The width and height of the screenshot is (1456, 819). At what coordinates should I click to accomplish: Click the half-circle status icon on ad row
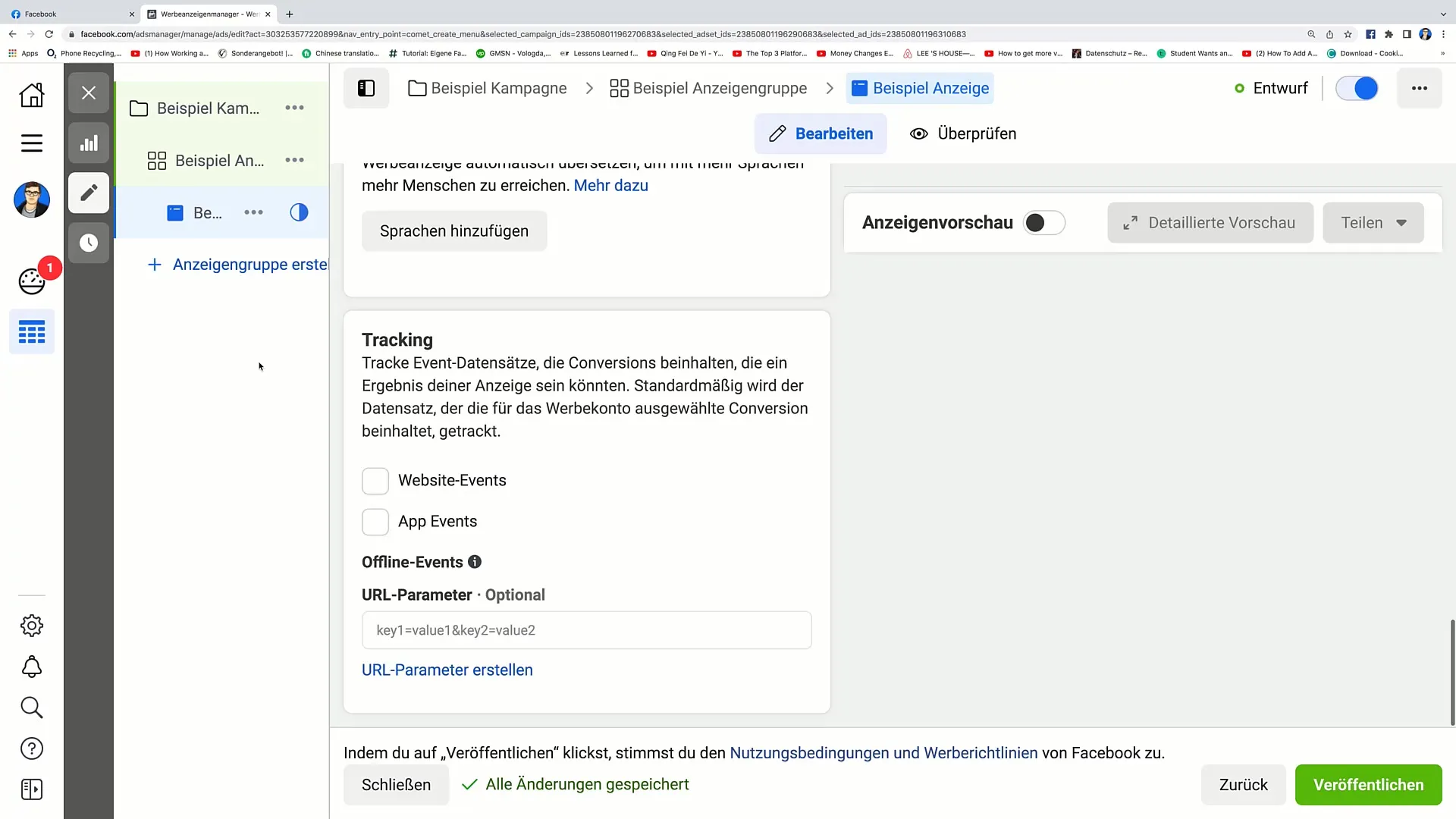pos(299,212)
